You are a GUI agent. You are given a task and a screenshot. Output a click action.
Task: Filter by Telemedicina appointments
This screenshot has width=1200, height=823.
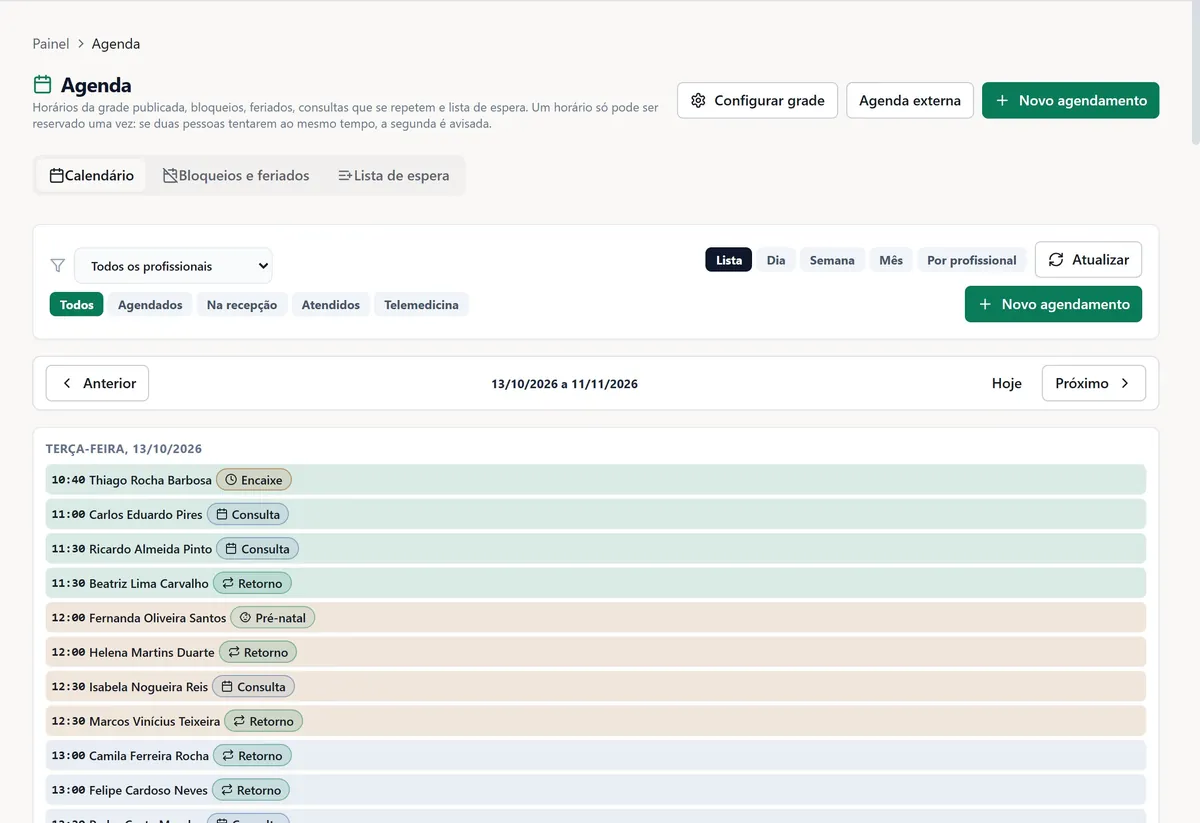pos(422,305)
